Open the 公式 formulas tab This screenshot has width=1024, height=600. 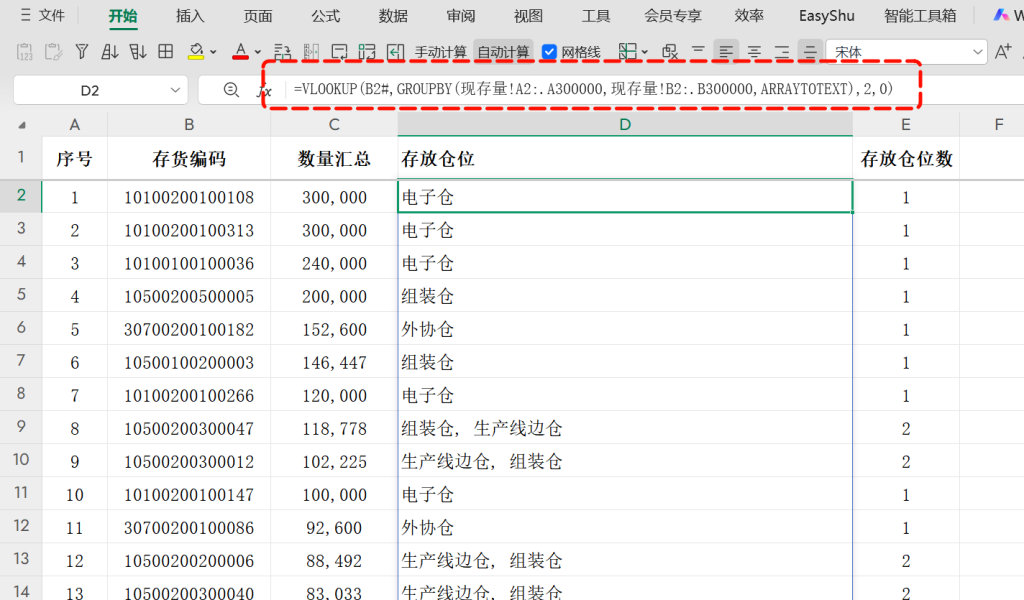point(326,16)
